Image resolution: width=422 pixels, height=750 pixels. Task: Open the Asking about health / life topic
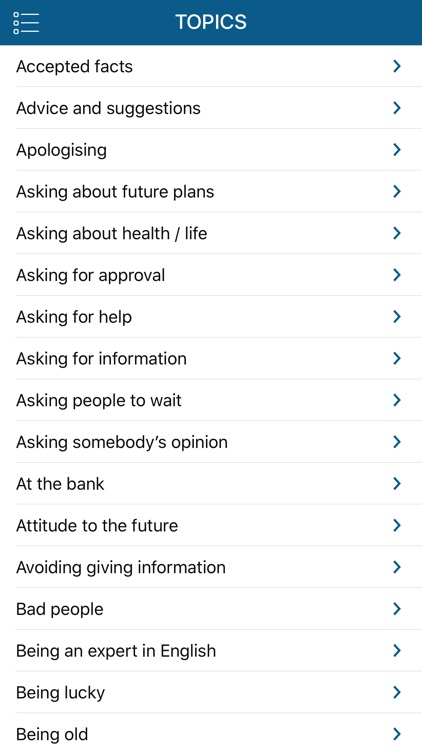click(211, 233)
